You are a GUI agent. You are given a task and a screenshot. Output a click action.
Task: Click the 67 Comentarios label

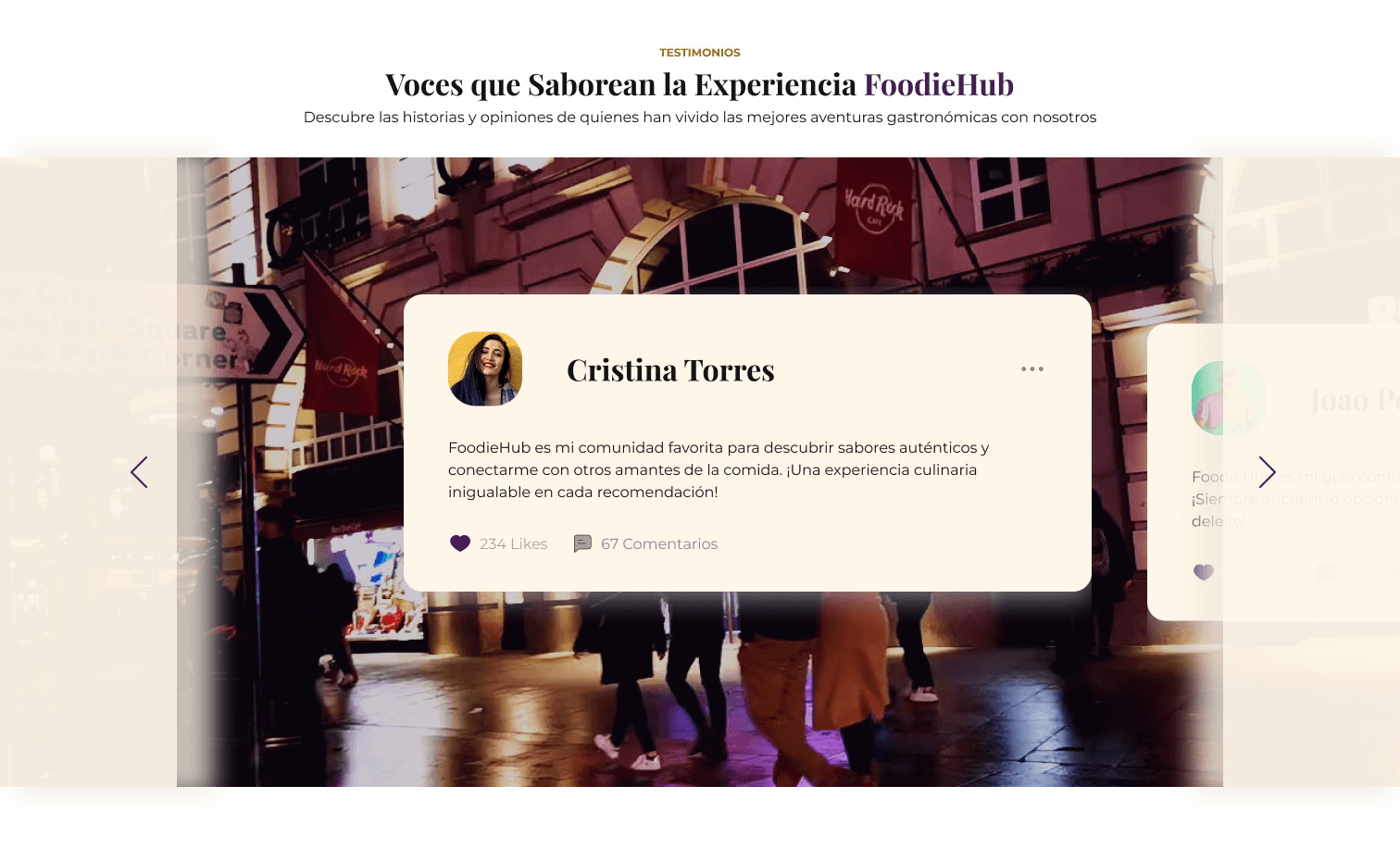click(x=659, y=543)
